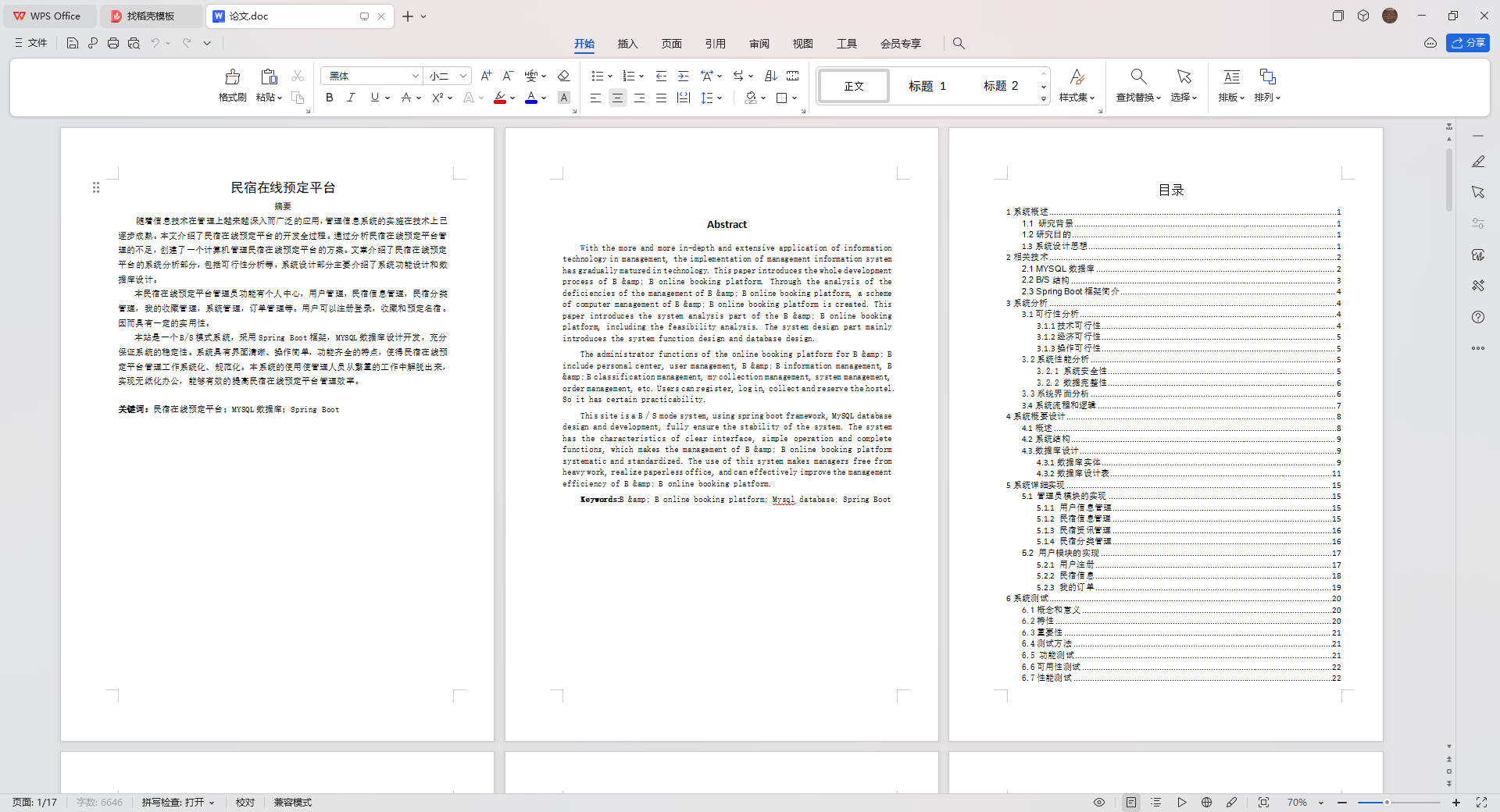The image size is (1500, 812).
Task: Expand the styles gallery arrow
Action: [1044, 99]
